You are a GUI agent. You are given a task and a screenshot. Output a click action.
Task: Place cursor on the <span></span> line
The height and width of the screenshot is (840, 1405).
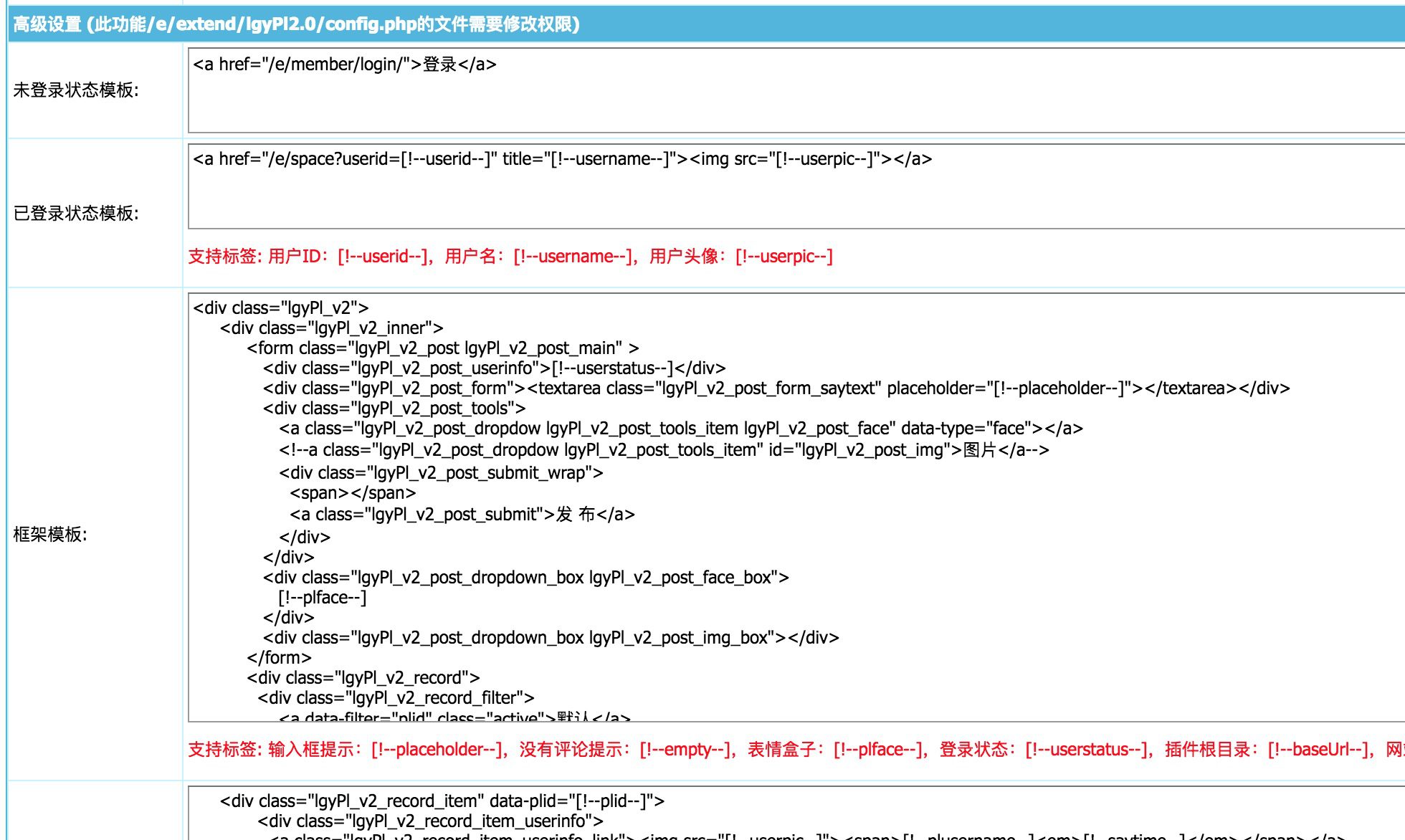[x=353, y=493]
